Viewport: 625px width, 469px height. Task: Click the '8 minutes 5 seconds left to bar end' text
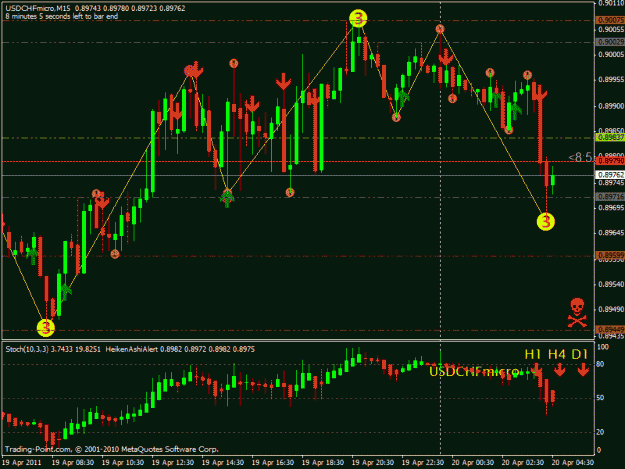tap(62, 16)
